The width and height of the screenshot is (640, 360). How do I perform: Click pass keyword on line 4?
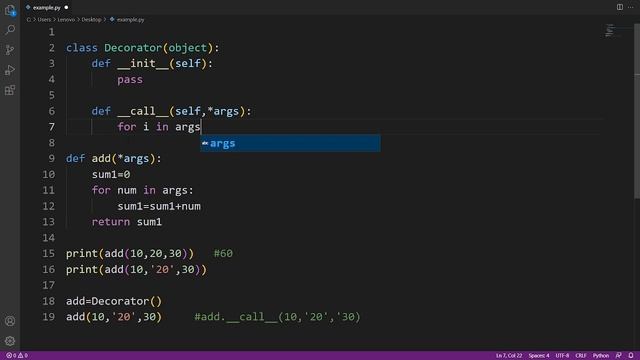point(130,80)
